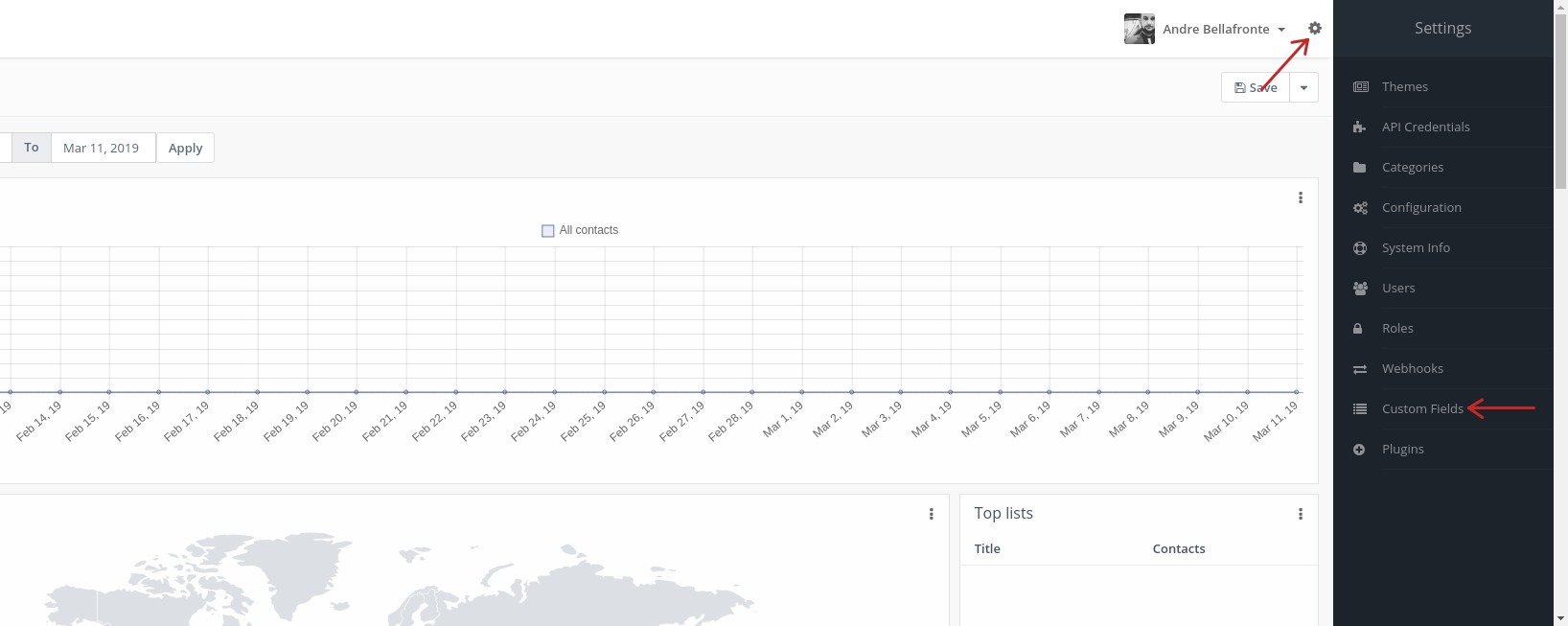The width and height of the screenshot is (1568, 626).
Task: Select Plugins in settings menu
Action: 1402,450
